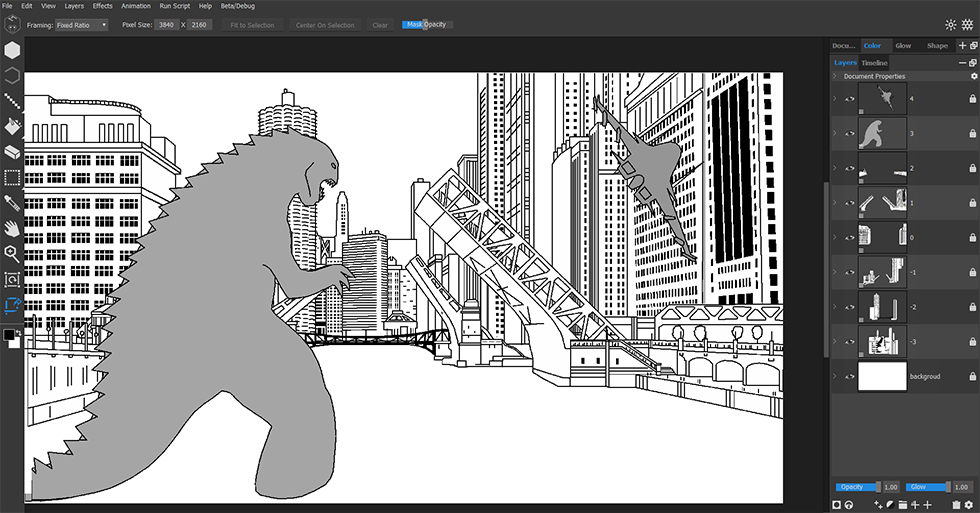The image size is (980, 513).
Task: Open the Document Properties gear settings
Action: pos(973,76)
